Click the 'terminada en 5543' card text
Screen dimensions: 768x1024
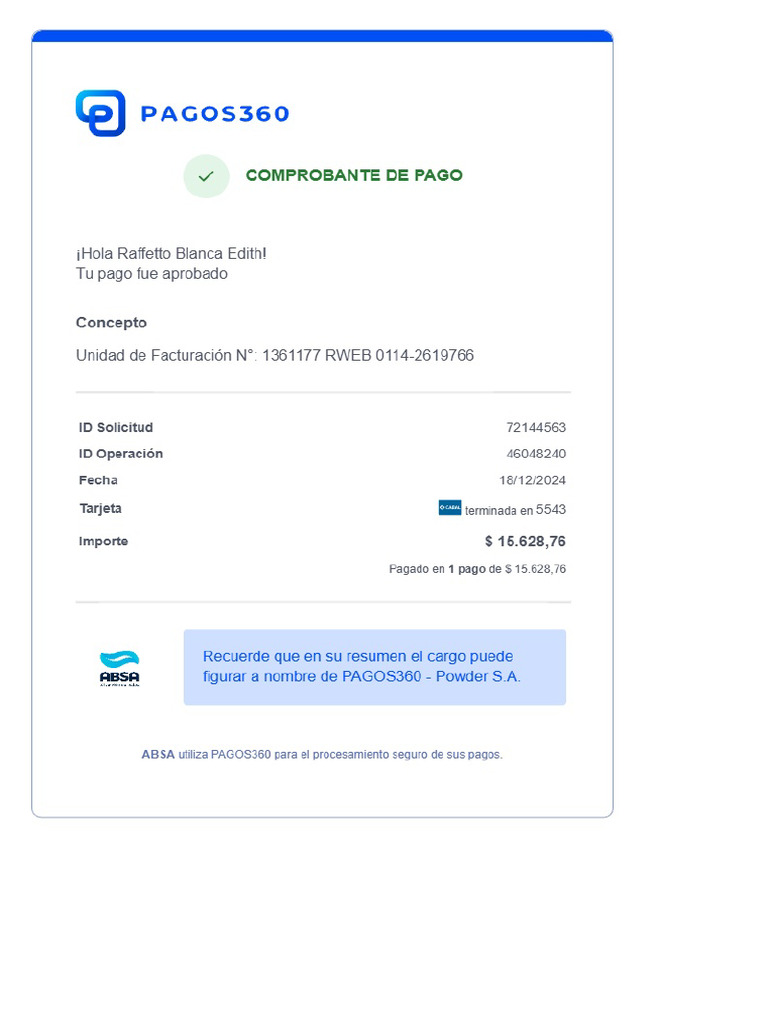pos(515,510)
